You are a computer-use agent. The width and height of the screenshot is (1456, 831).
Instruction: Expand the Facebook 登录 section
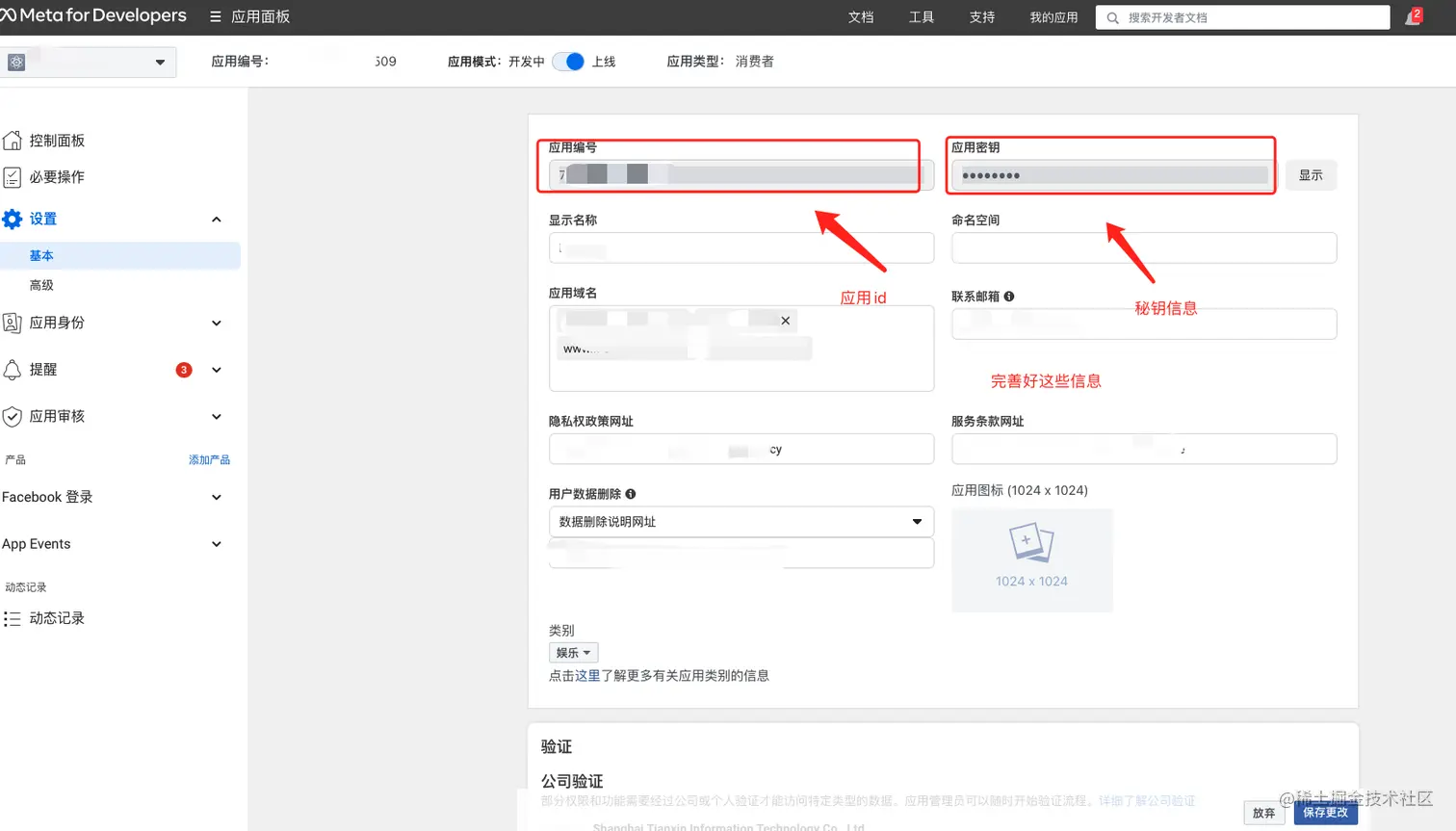(x=217, y=498)
